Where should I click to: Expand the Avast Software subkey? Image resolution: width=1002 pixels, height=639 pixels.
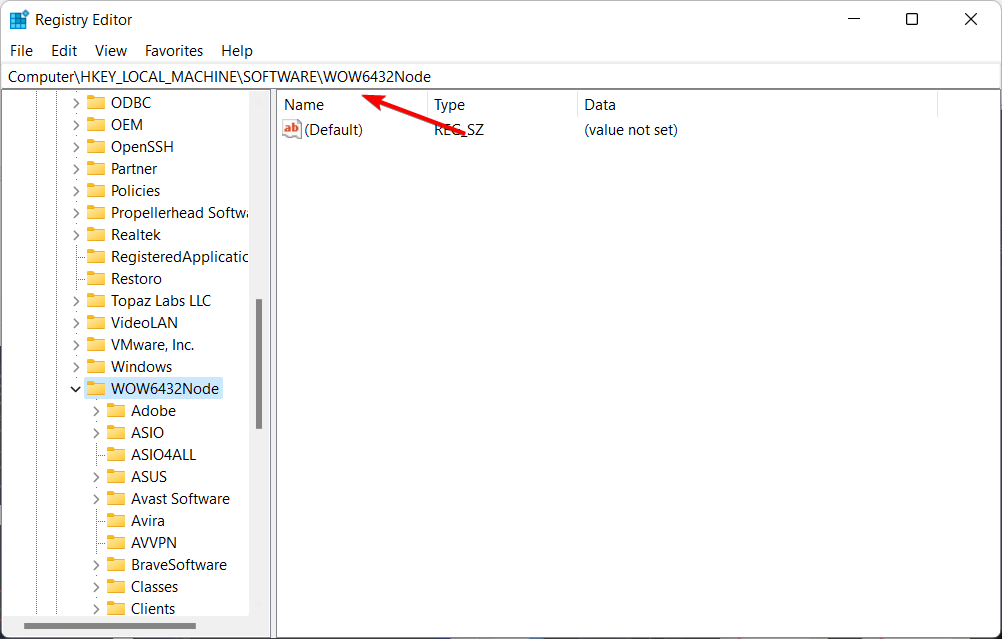(96, 499)
